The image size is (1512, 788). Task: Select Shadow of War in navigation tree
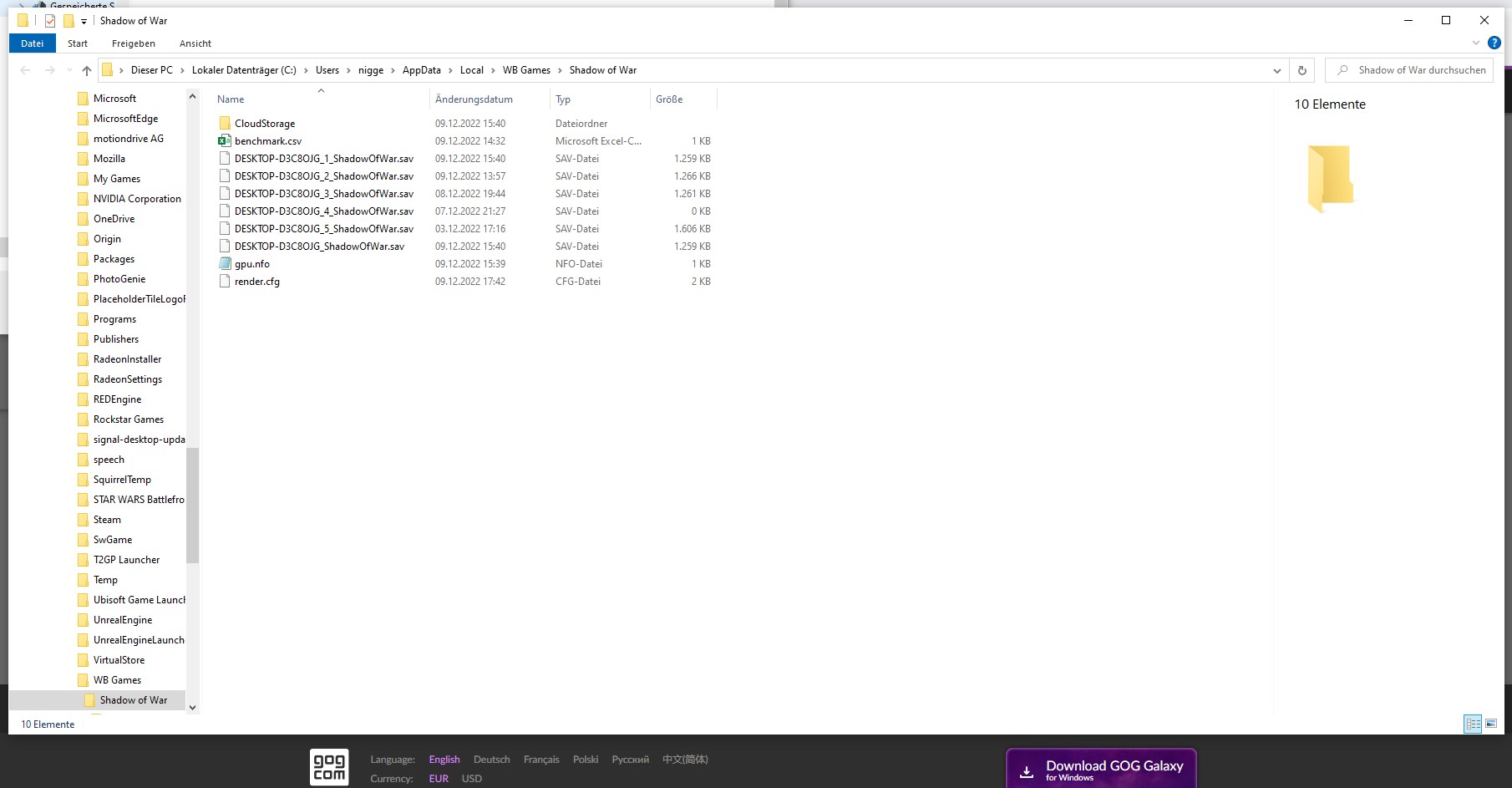click(x=134, y=700)
